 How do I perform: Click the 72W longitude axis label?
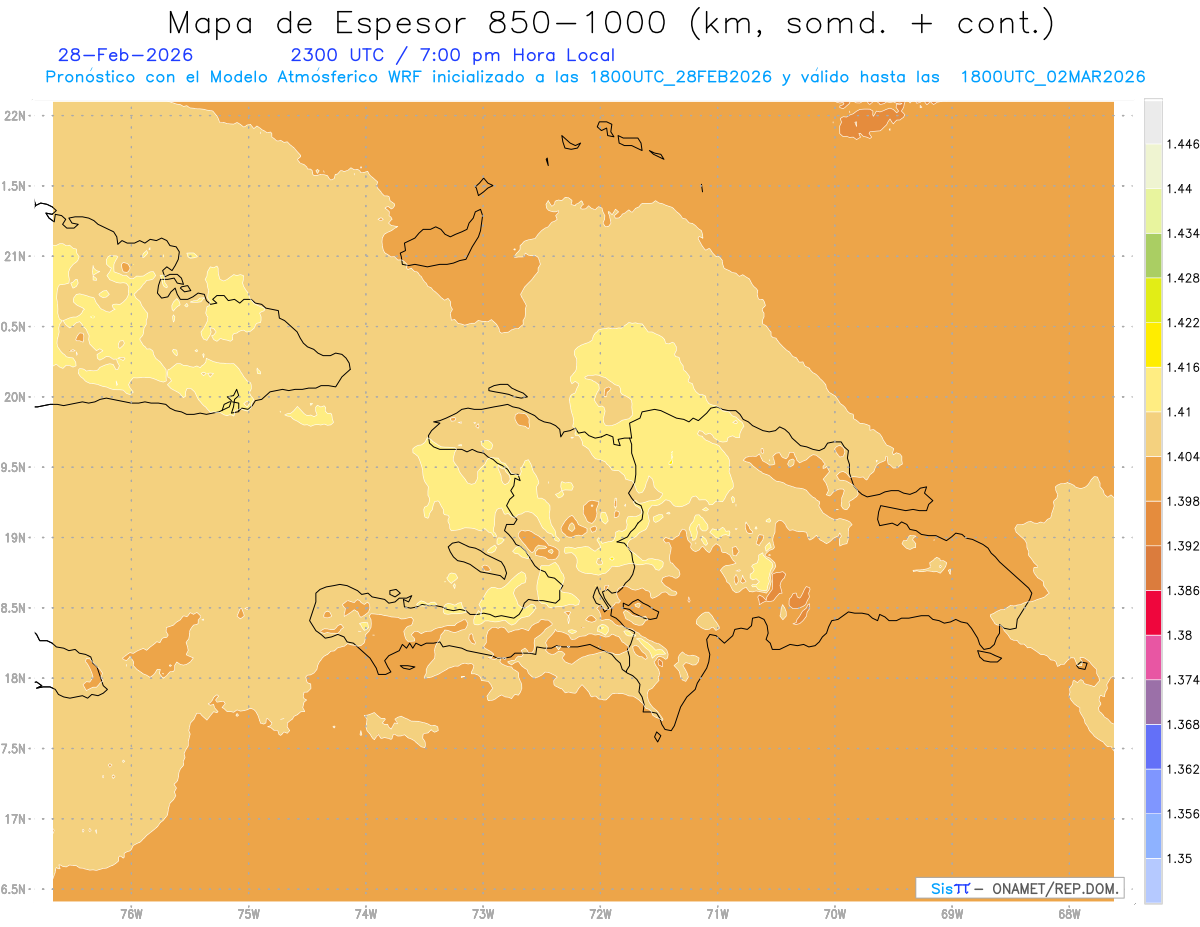(600, 914)
